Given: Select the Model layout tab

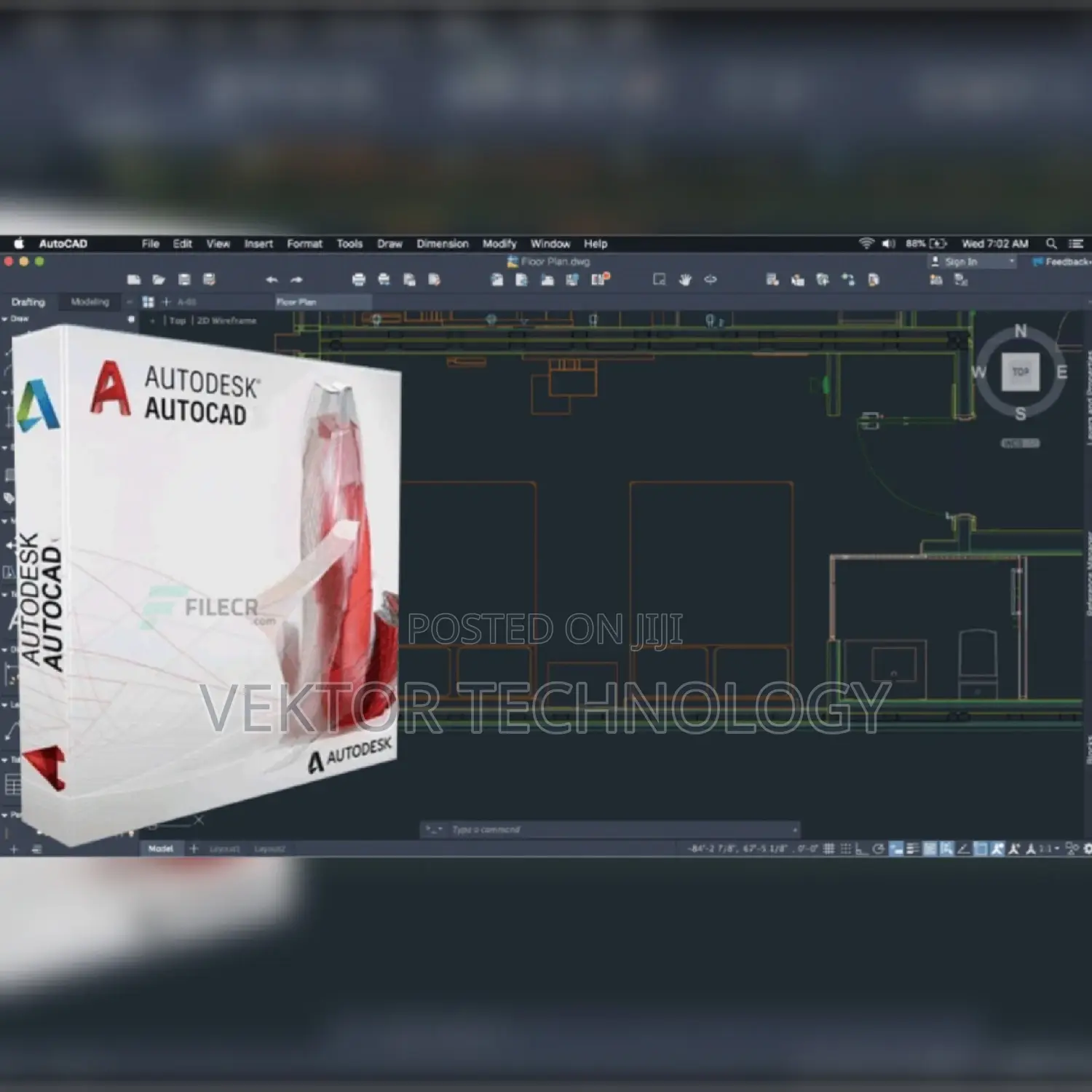Looking at the screenshot, I should [x=161, y=849].
